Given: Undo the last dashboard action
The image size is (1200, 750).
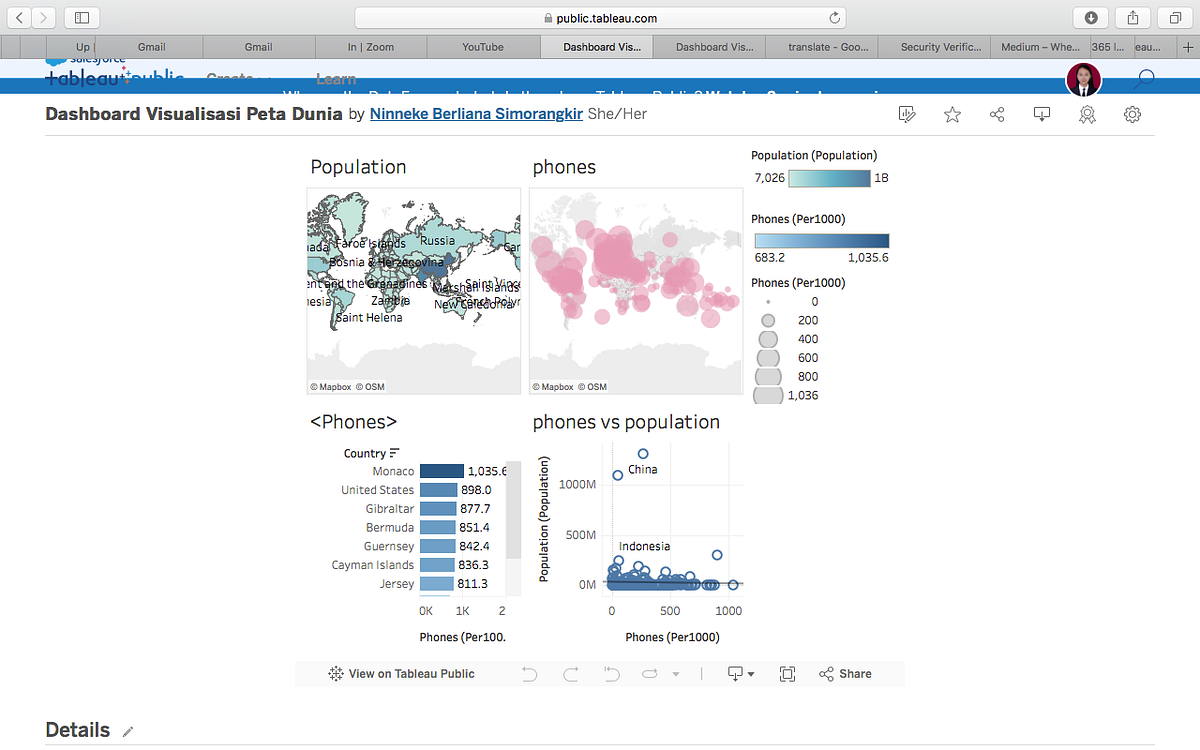Looking at the screenshot, I should point(529,673).
